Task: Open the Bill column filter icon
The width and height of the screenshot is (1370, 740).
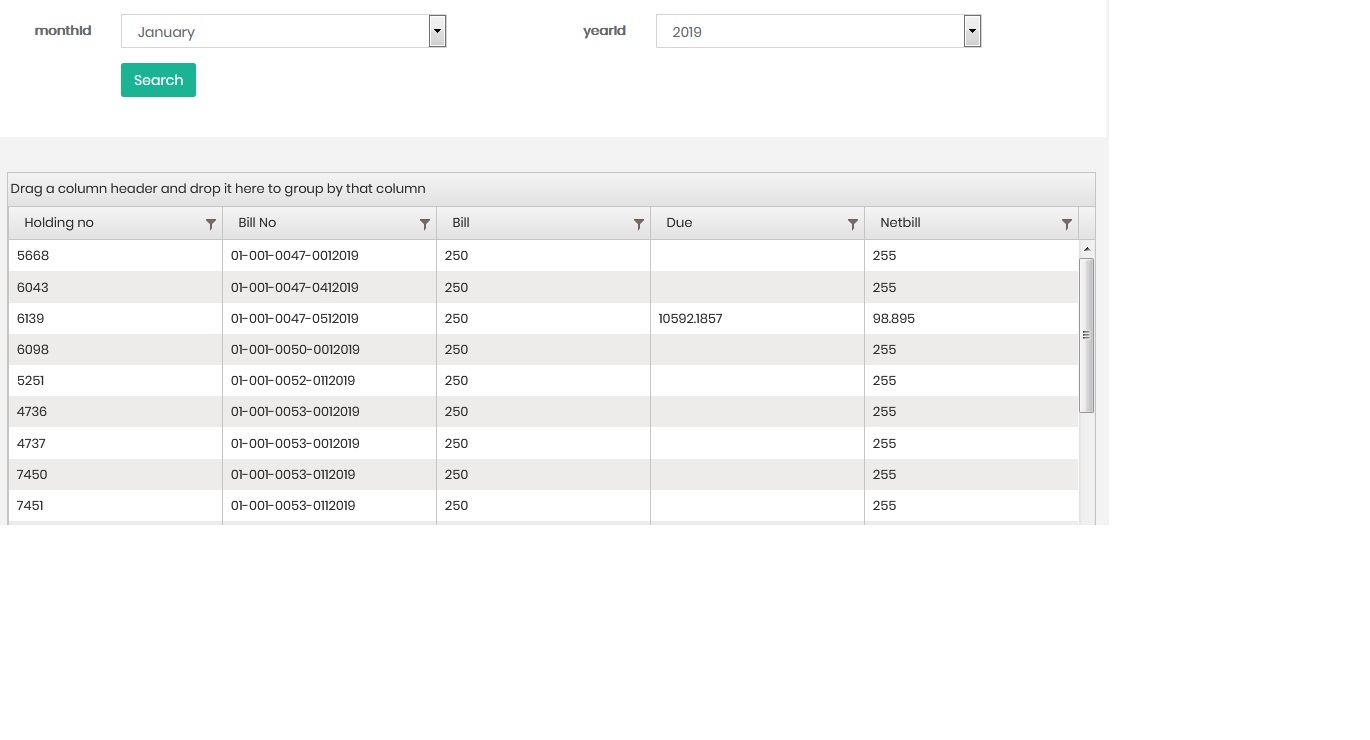Action: point(638,224)
